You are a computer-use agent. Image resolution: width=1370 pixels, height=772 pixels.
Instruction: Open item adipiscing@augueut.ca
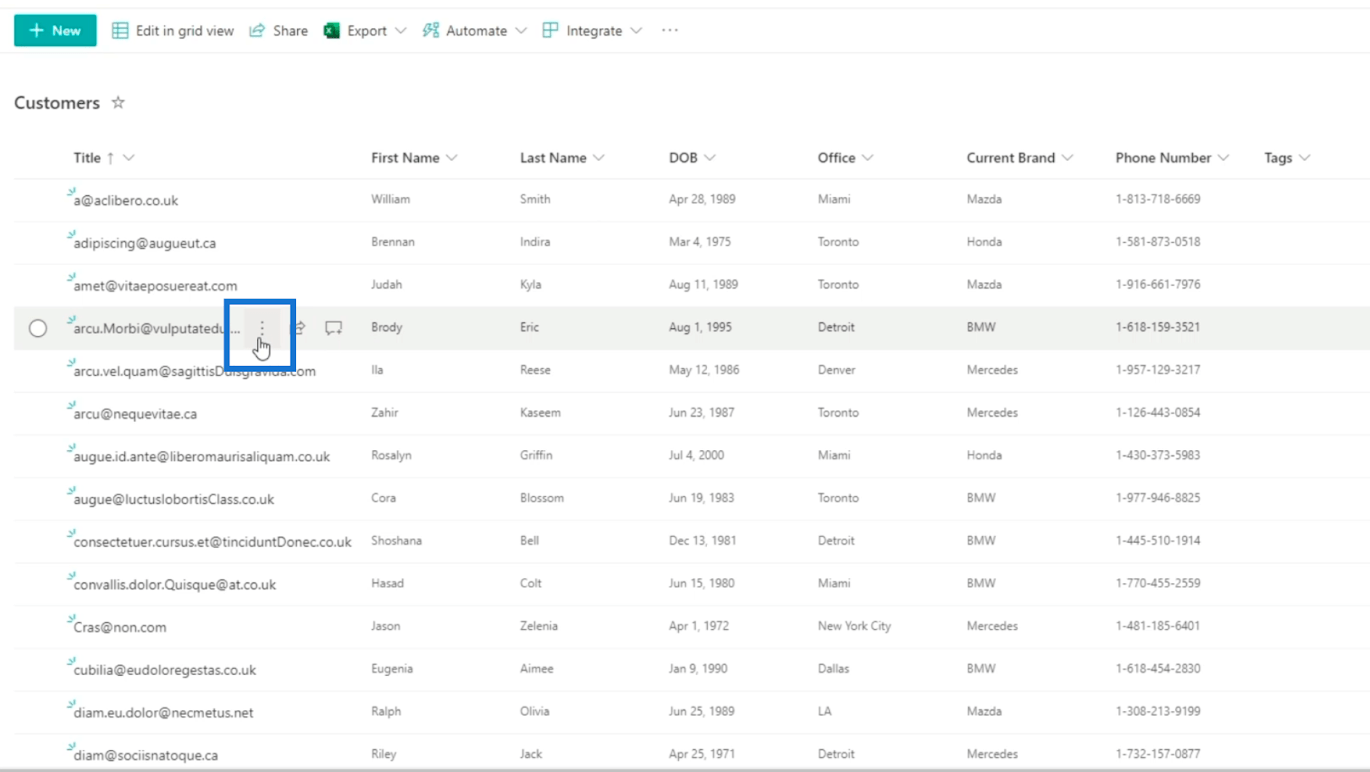click(145, 243)
